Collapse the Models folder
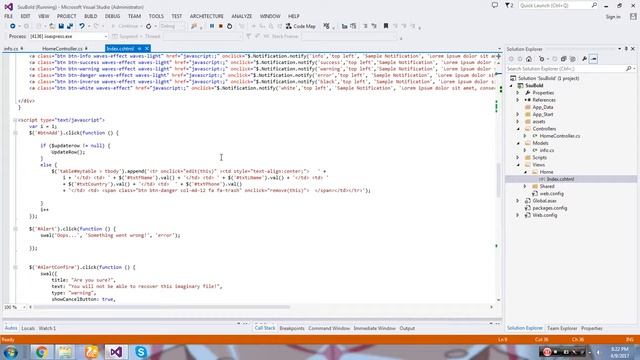The image size is (640, 360). 518,143
